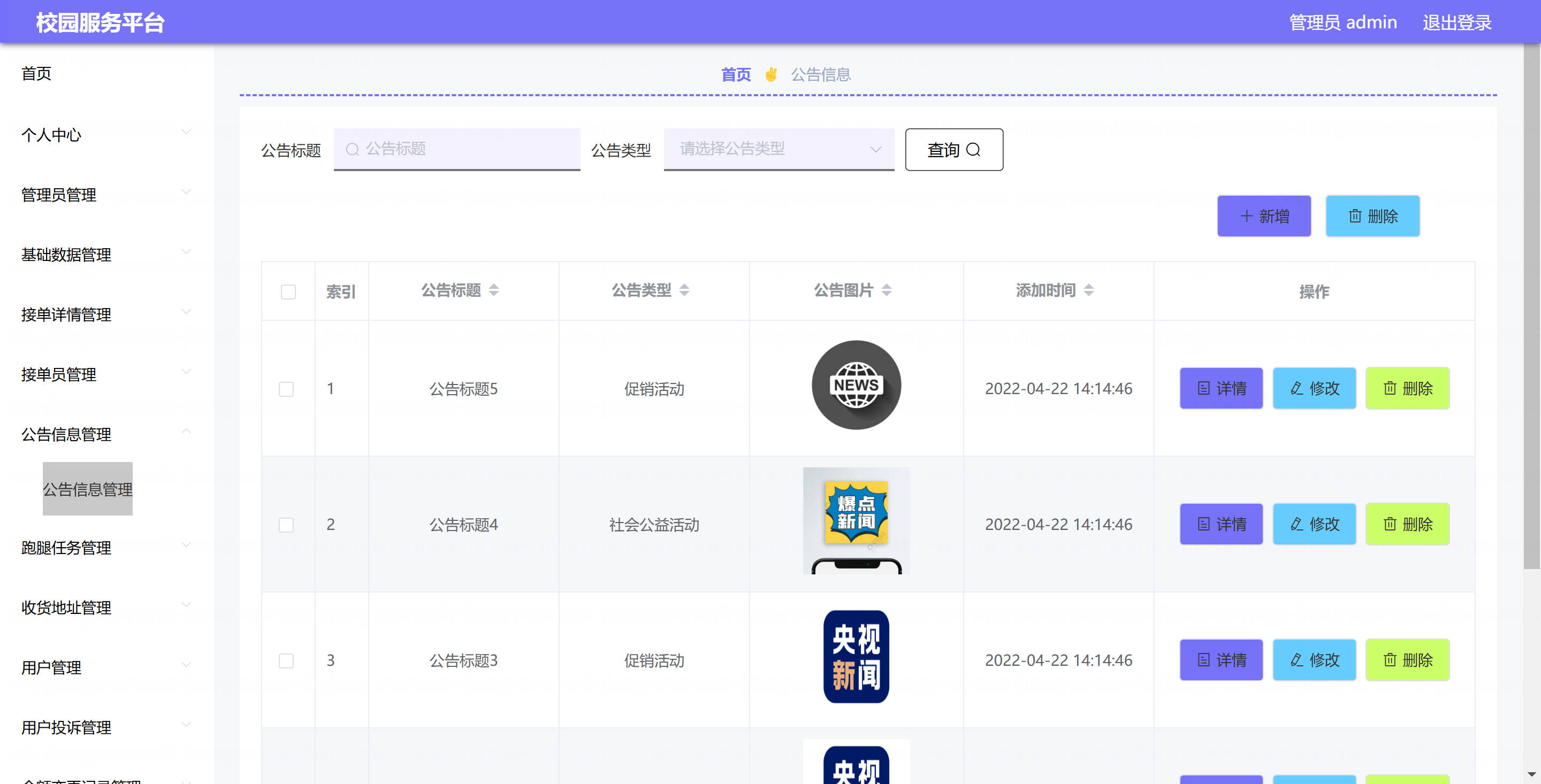Click 修改 for 公告标题5
1541x784 pixels.
pyautogui.click(x=1314, y=388)
